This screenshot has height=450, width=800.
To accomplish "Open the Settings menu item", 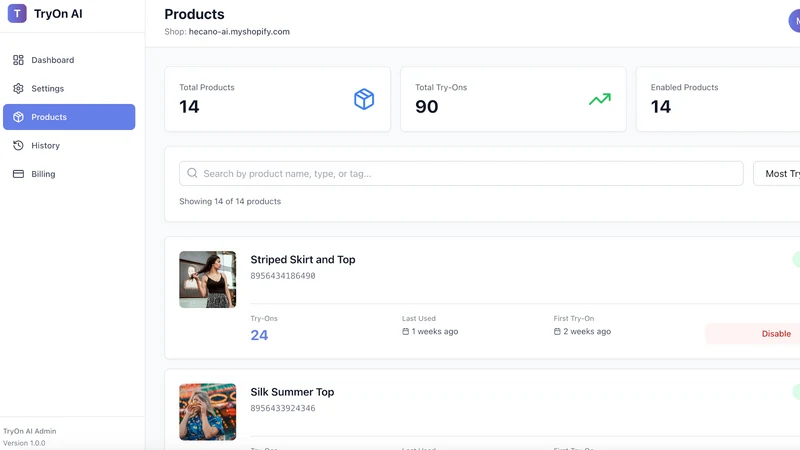I will pyautogui.click(x=69, y=89).
